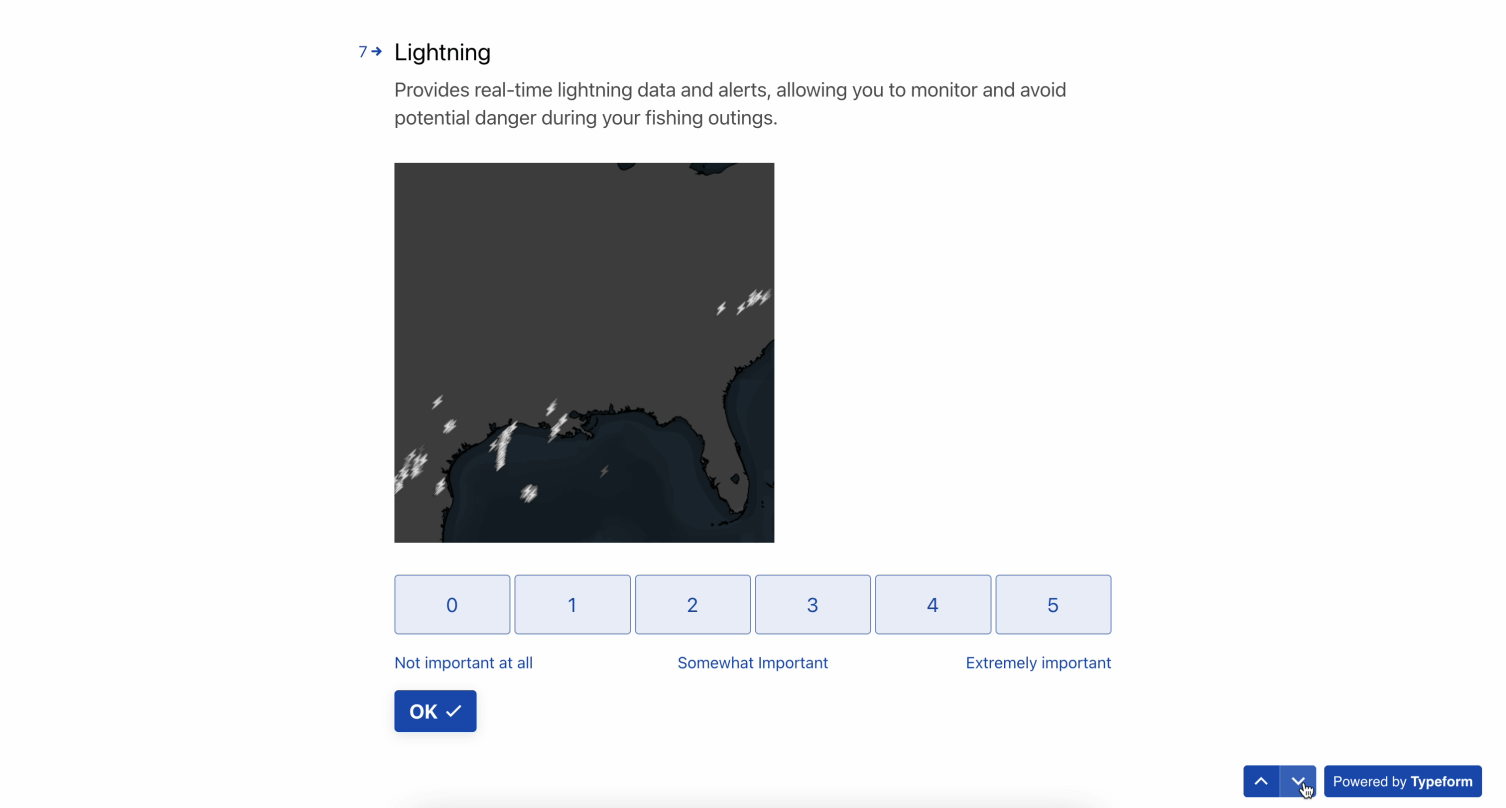The image size is (1506, 808).
Task: Click the Not important at all label
Action: click(463, 663)
